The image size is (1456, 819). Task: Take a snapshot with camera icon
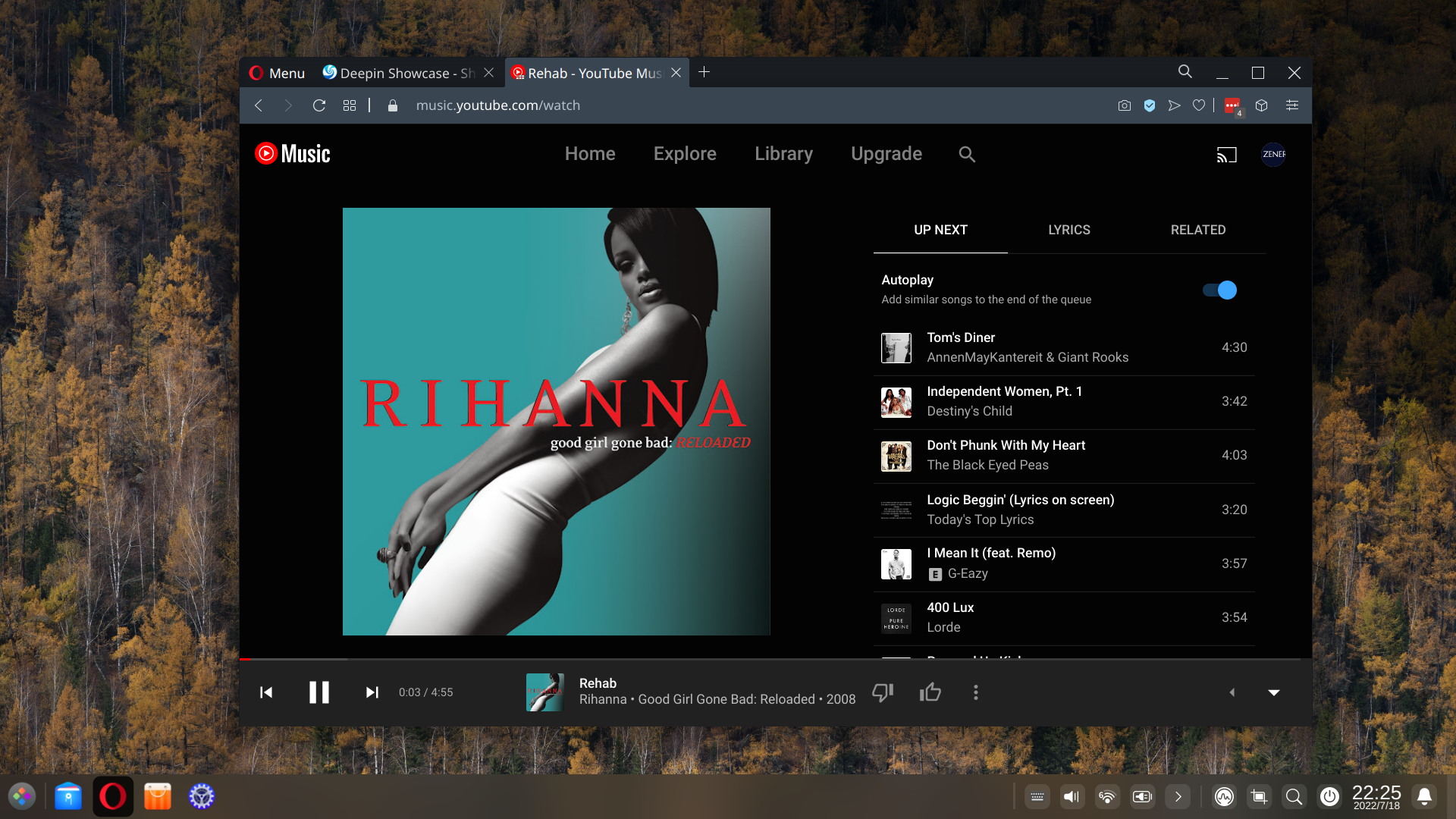[x=1125, y=105]
